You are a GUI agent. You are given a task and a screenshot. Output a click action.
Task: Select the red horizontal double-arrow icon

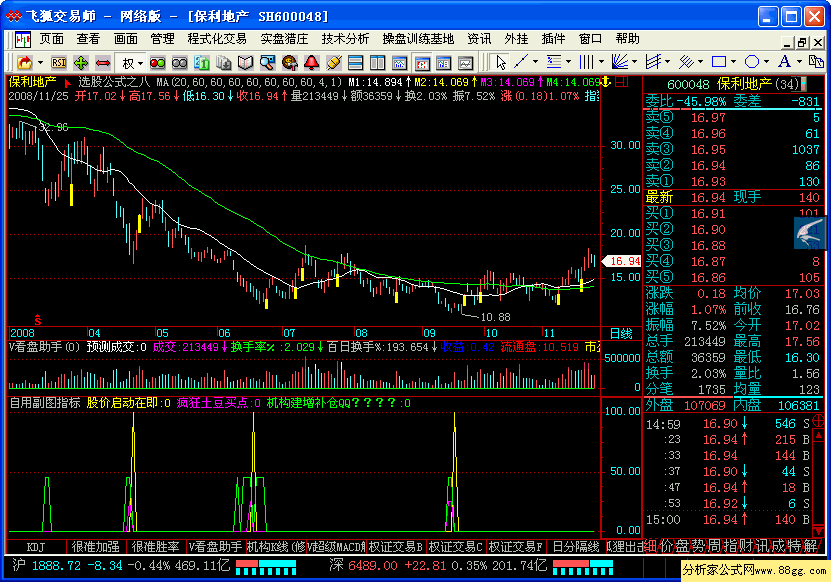[x=102, y=63]
